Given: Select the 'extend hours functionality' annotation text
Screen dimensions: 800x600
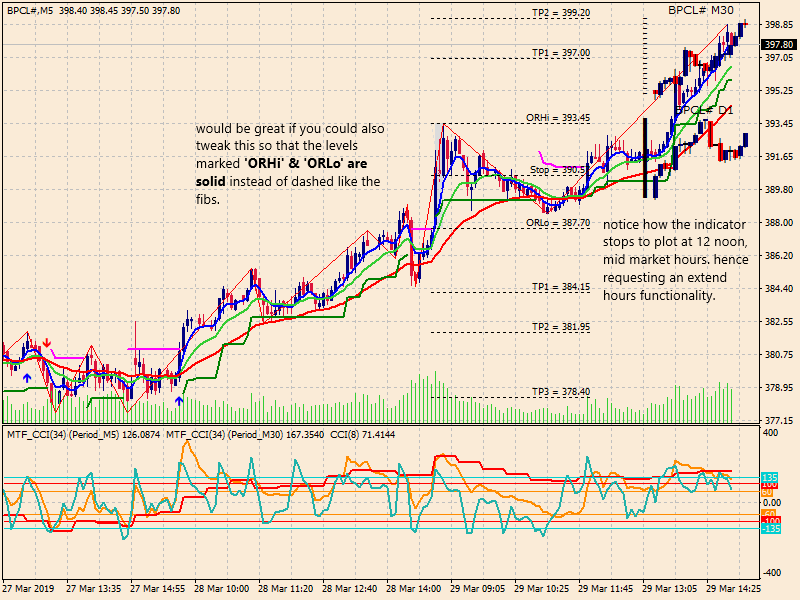Looking at the screenshot, I should coord(665,287).
